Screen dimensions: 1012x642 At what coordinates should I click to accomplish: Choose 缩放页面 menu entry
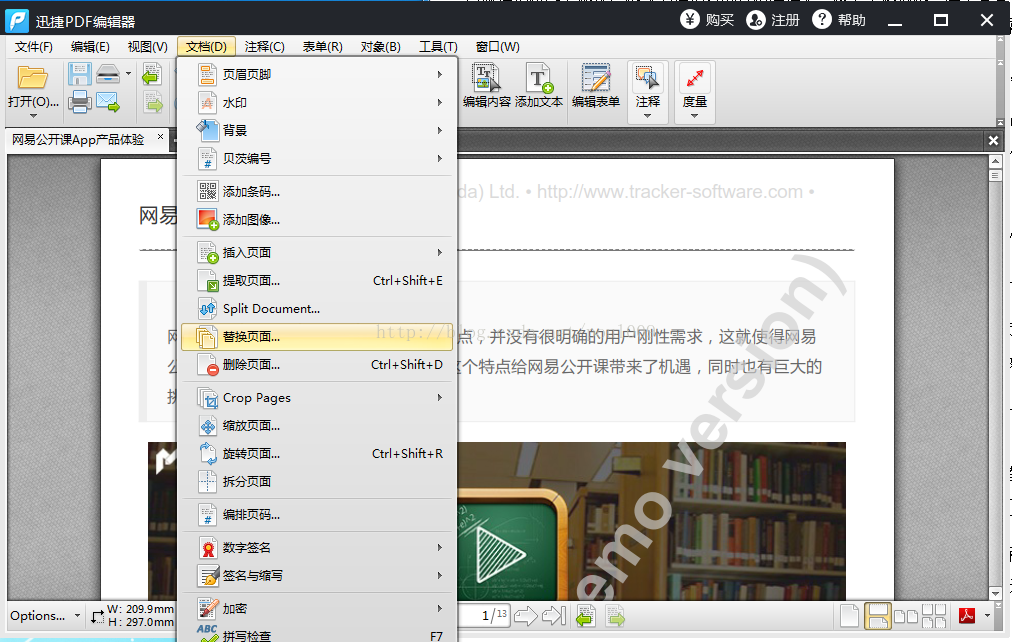[x=319, y=426]
